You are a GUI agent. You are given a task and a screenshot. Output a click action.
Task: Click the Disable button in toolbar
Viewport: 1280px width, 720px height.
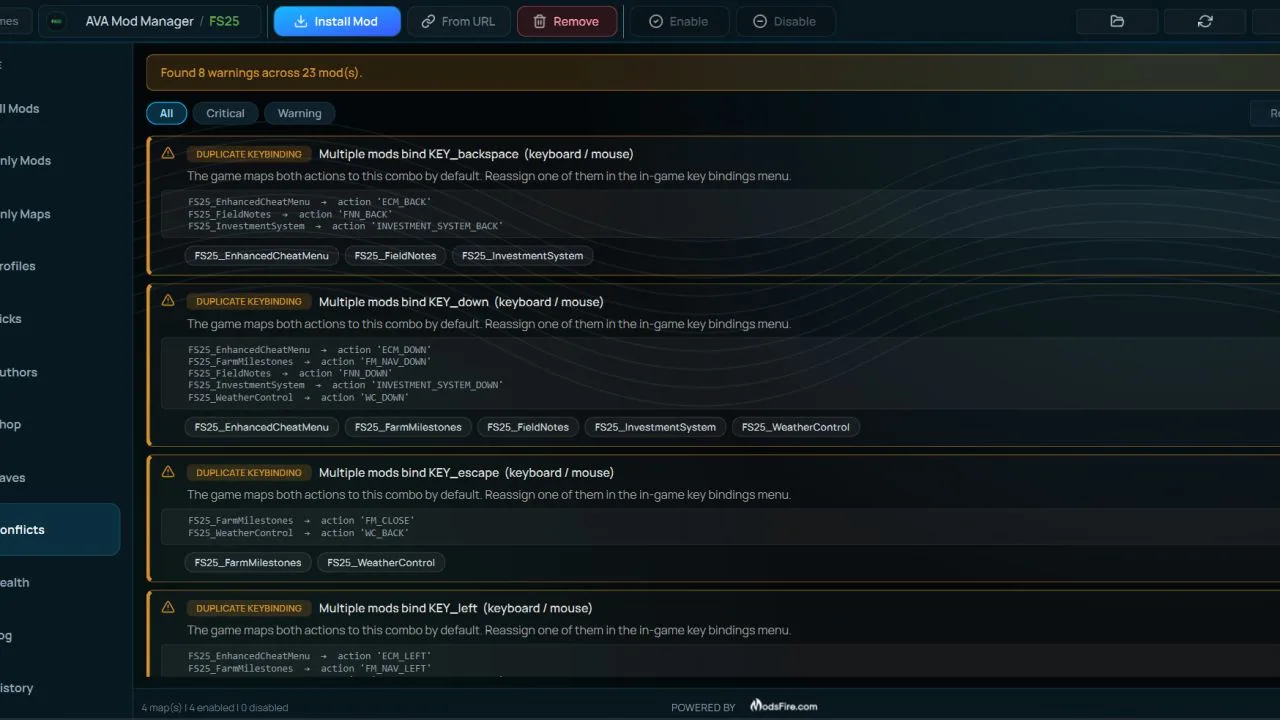[x=785, y=21]
